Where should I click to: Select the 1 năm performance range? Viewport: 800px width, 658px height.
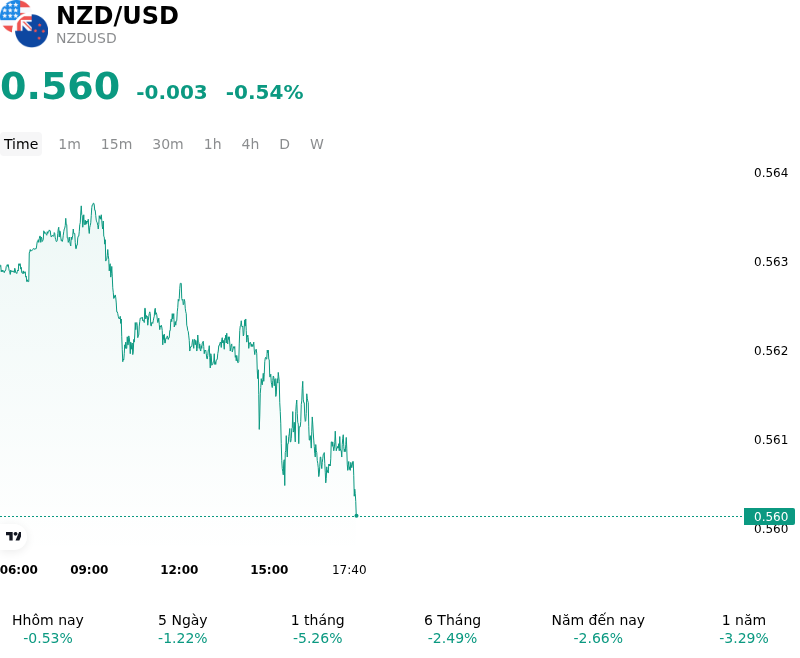(x=744, y=629)
